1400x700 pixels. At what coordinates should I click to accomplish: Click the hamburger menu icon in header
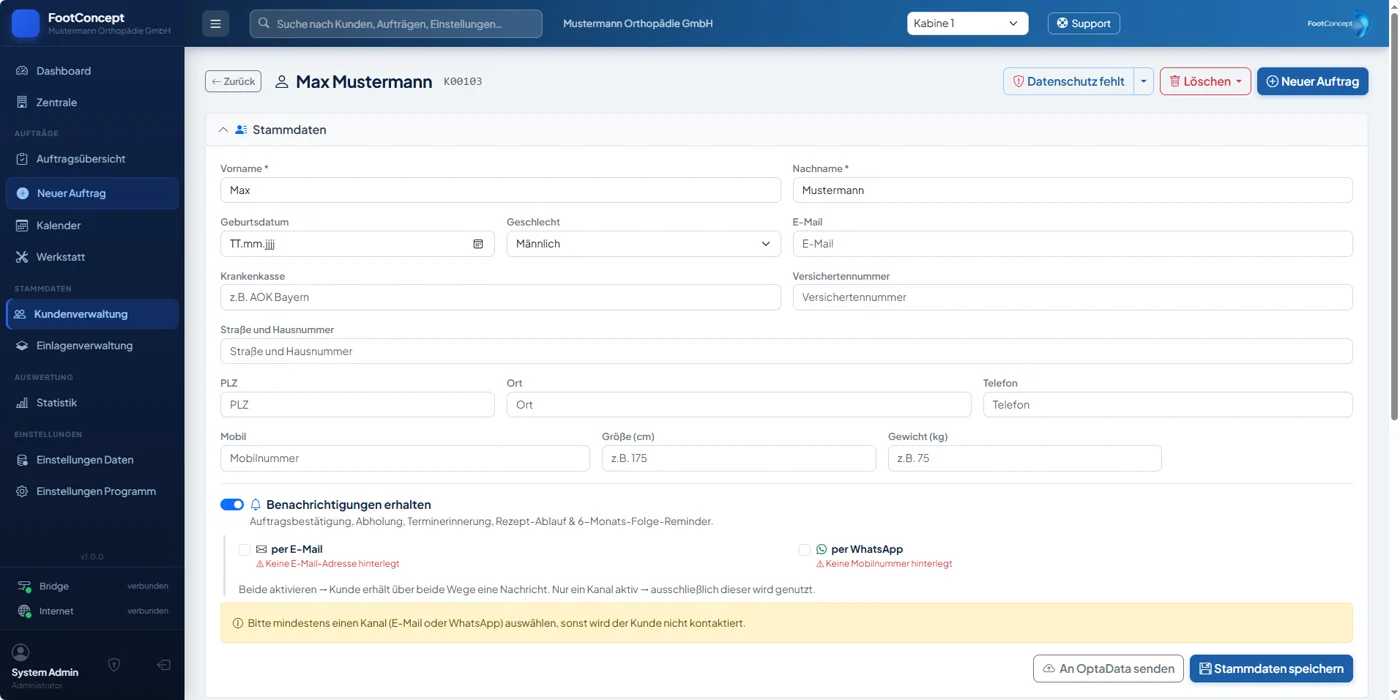[215, 24]
